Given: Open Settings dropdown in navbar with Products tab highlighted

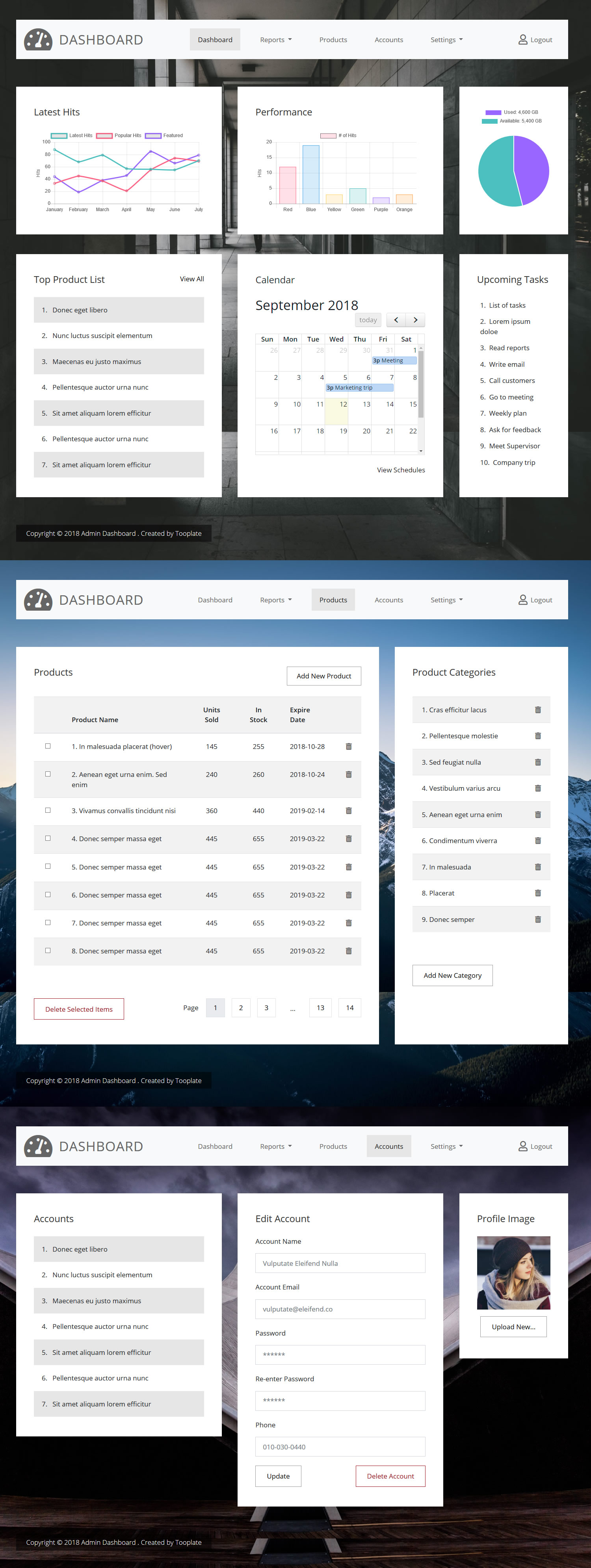Looking at the screenshot, I should pyautogui.click(x=446, y=600).
